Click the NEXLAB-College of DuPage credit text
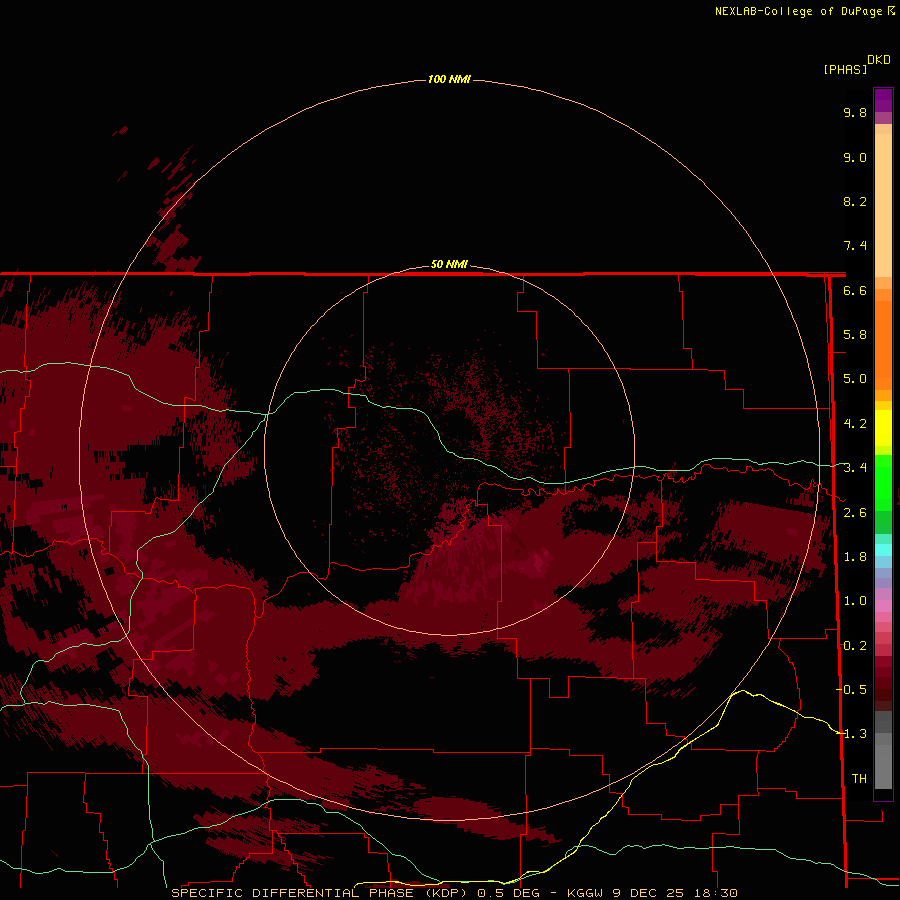 pyautogui.click(x=805, y=11)
